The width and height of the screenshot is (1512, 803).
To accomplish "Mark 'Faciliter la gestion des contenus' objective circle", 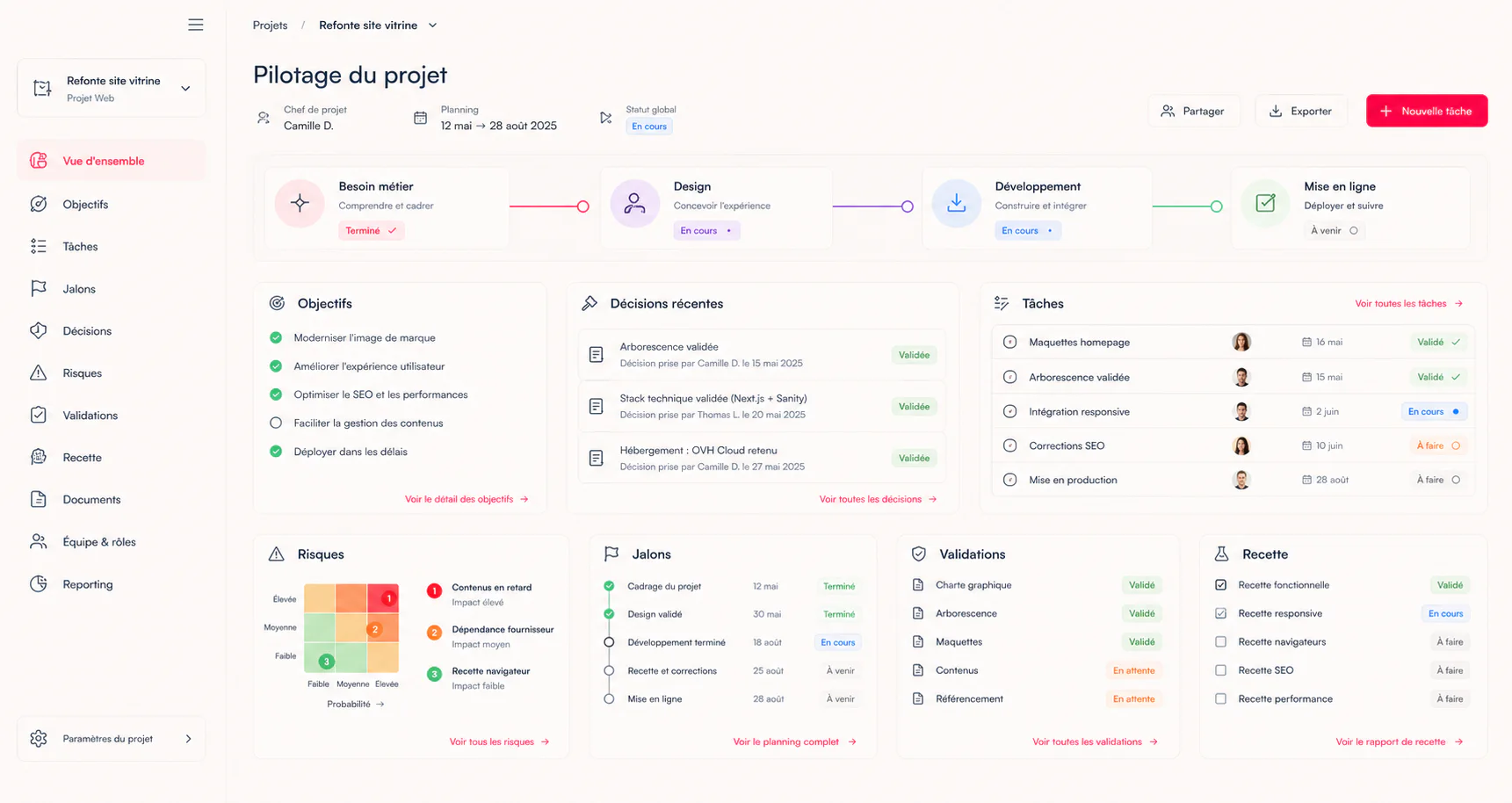I will tap(276, 423).
